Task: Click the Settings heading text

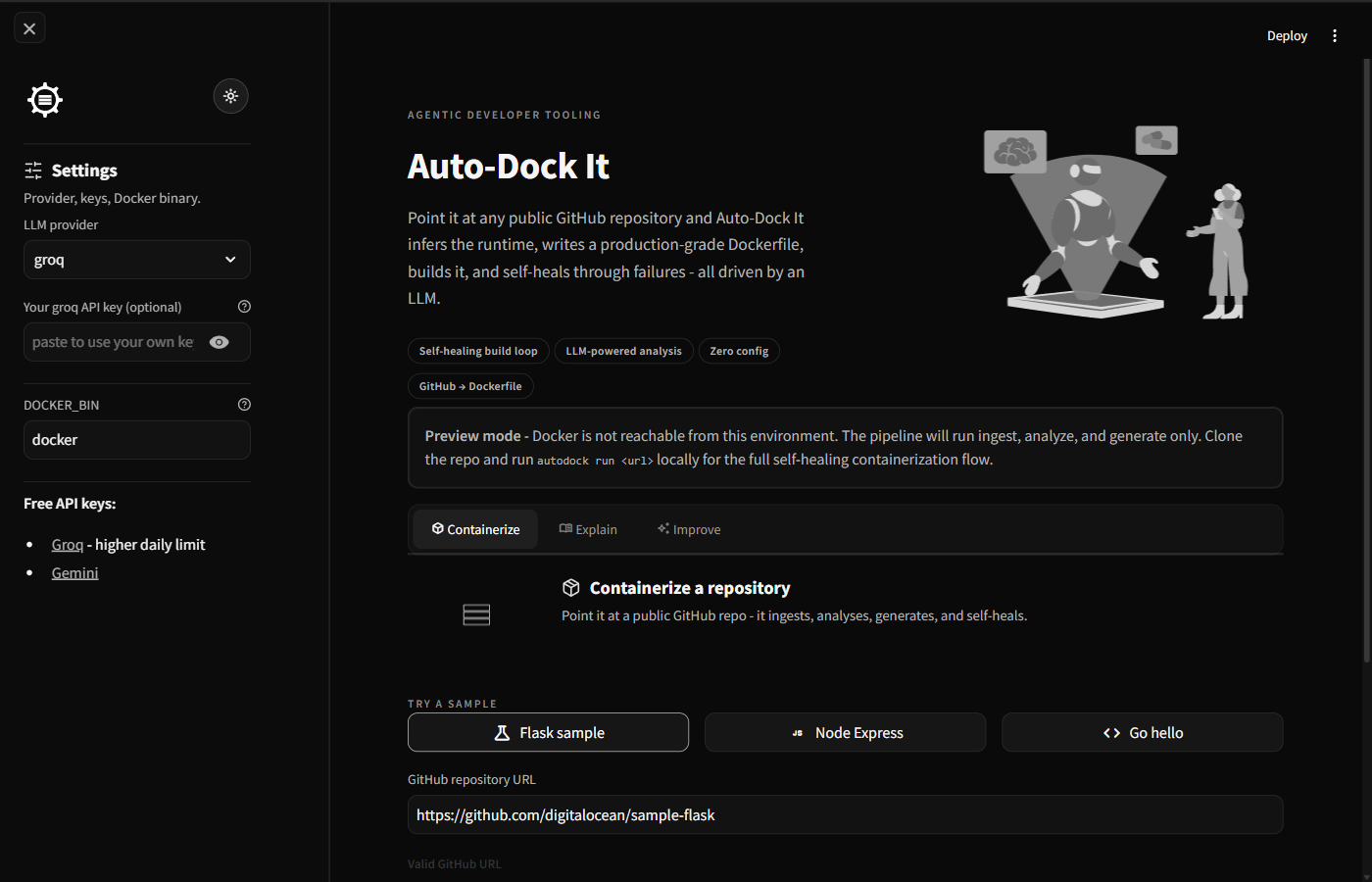Action: [x=84, y=171]
